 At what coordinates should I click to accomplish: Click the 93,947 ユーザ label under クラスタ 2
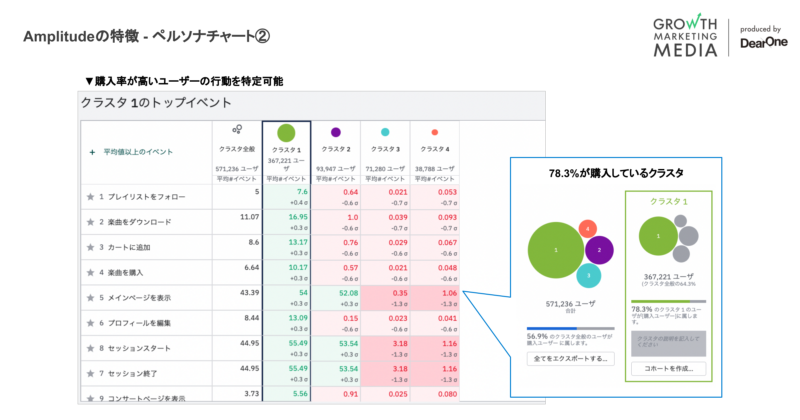pyautogui.click(x=336, y=169)
